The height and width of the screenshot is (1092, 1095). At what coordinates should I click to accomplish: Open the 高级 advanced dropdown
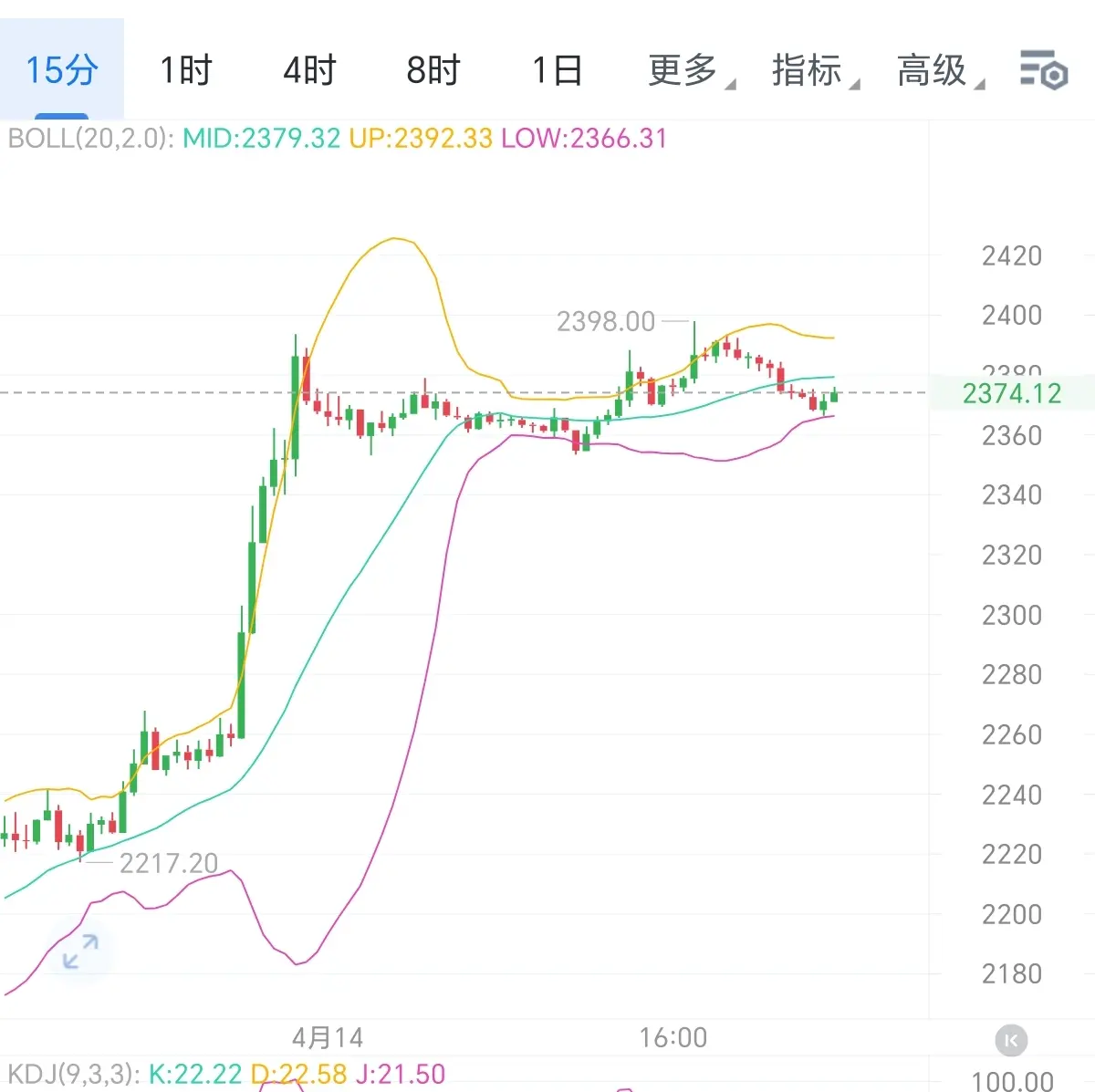click(940, 70)
